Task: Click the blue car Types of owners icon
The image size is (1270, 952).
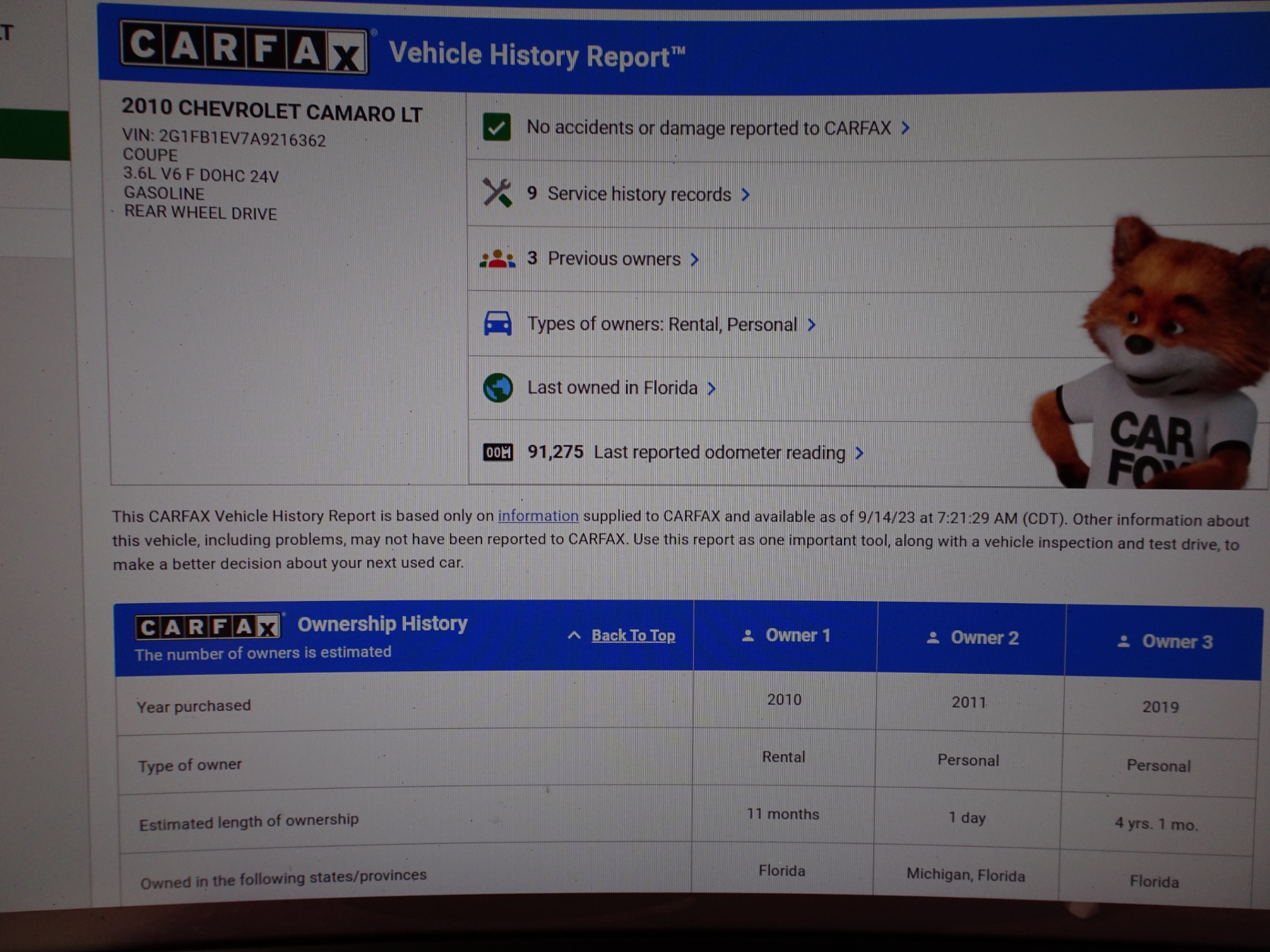Action: [x=498, y=323]
